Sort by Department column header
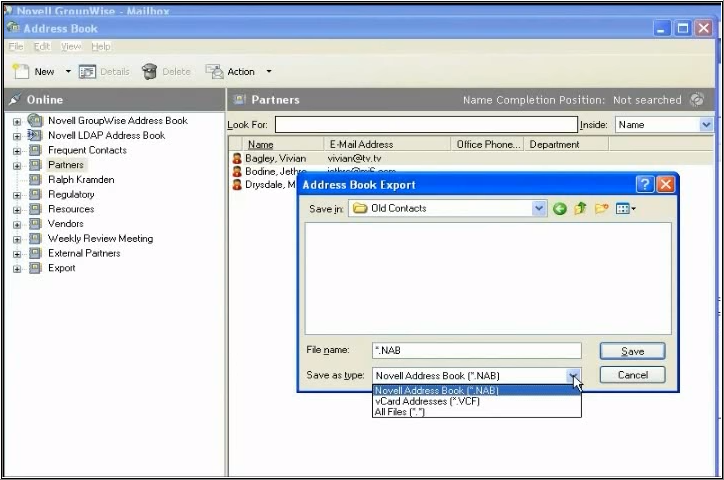This screenshot has width=724, height=480. [x=567, y=144]
